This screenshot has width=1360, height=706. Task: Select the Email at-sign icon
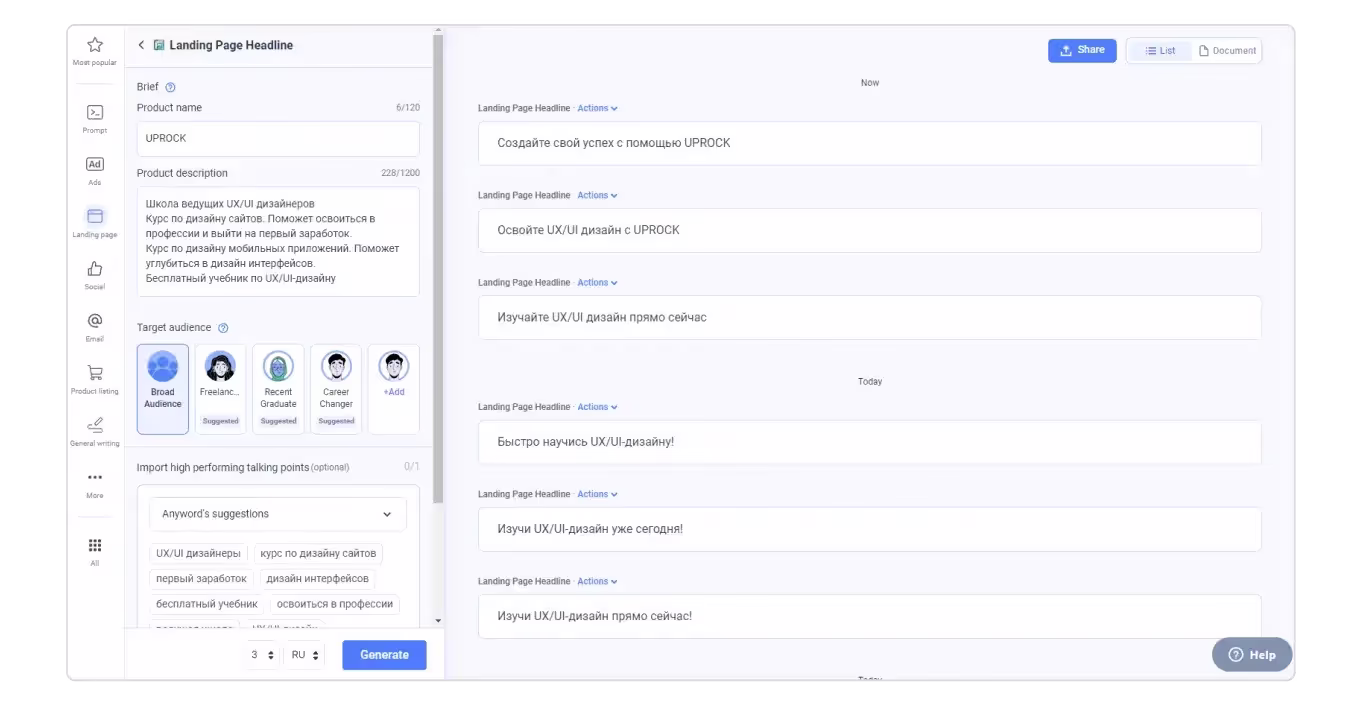(x=95, y=321)
